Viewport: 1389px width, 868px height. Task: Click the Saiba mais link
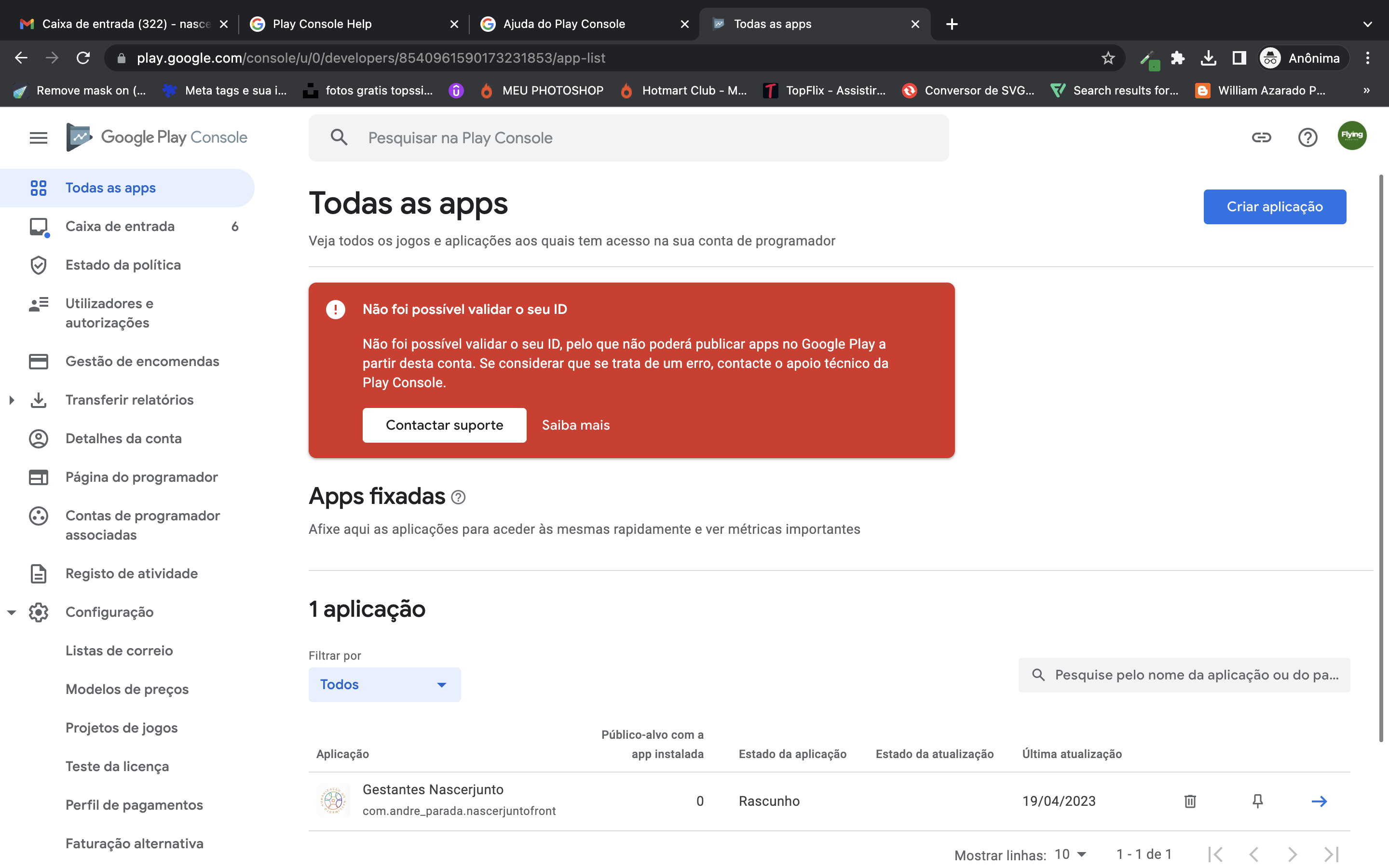576,425
